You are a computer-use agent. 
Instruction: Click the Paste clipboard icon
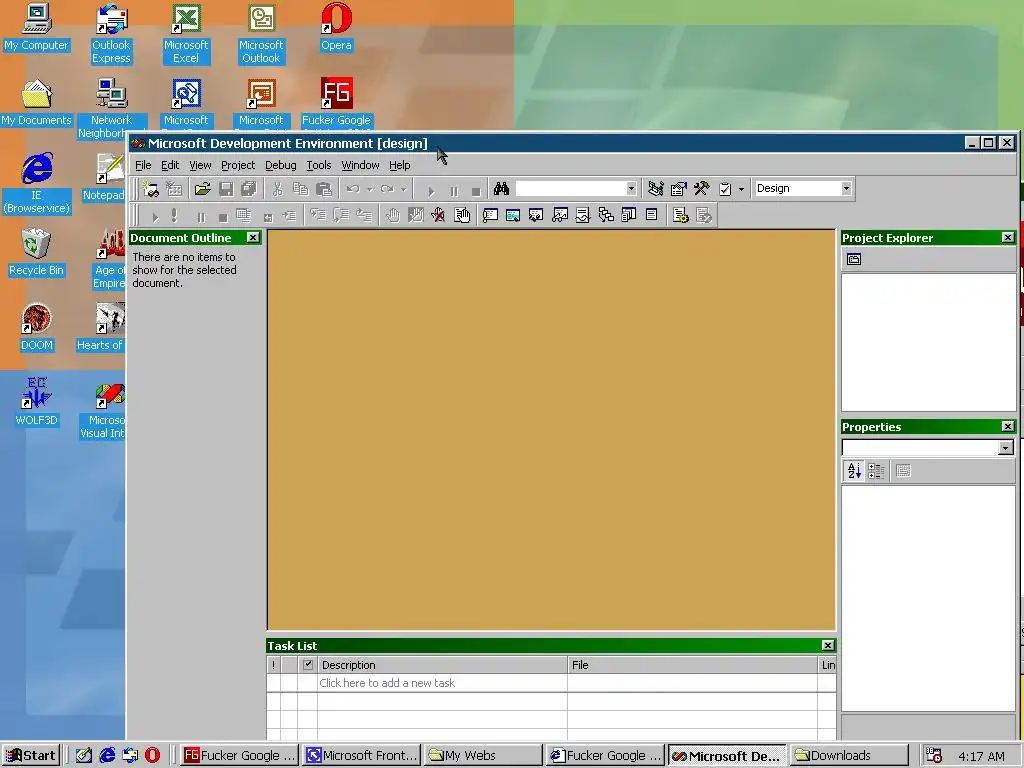coord(323,189)
